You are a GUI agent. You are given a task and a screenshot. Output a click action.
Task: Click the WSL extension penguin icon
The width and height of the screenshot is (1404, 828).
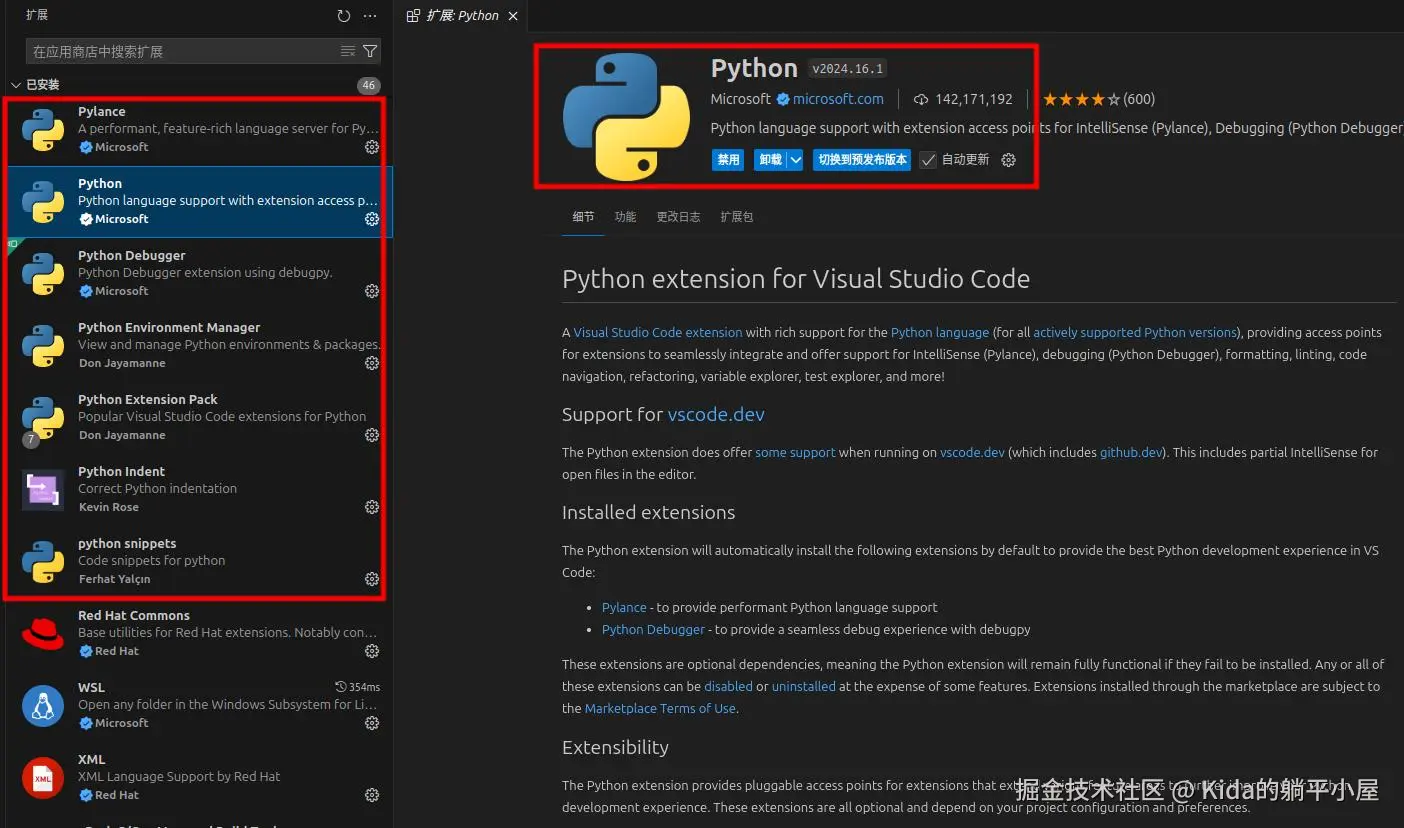(43, 706)
